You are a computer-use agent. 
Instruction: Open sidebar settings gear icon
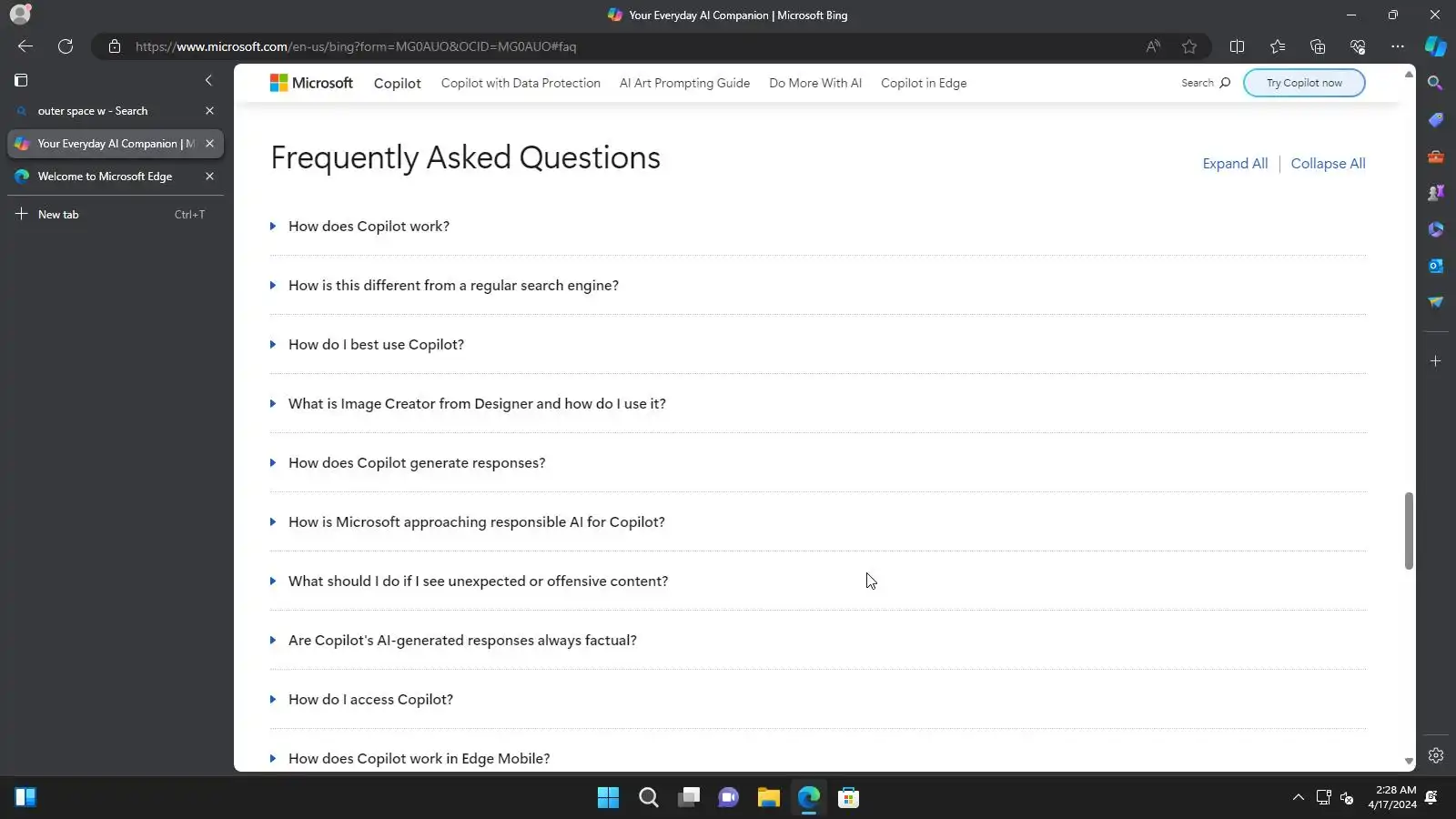[1436, 755]
